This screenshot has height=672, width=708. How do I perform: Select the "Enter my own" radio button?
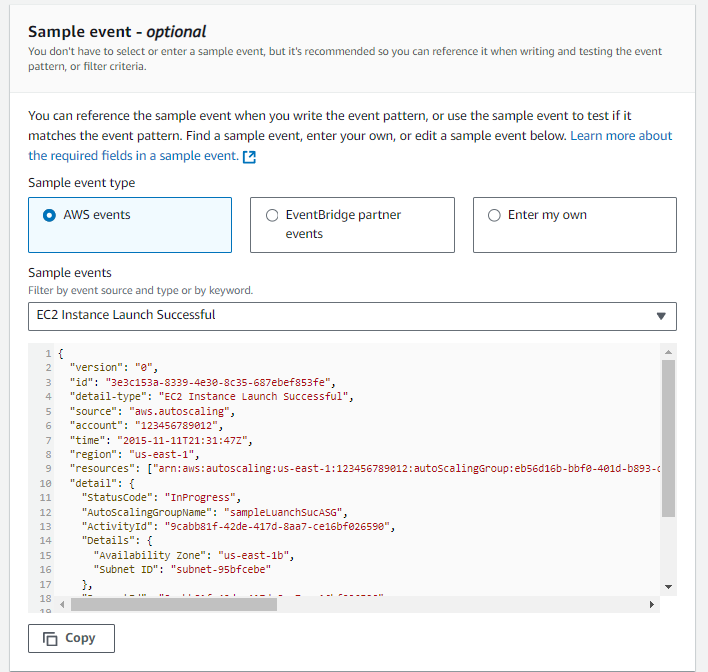493,215
